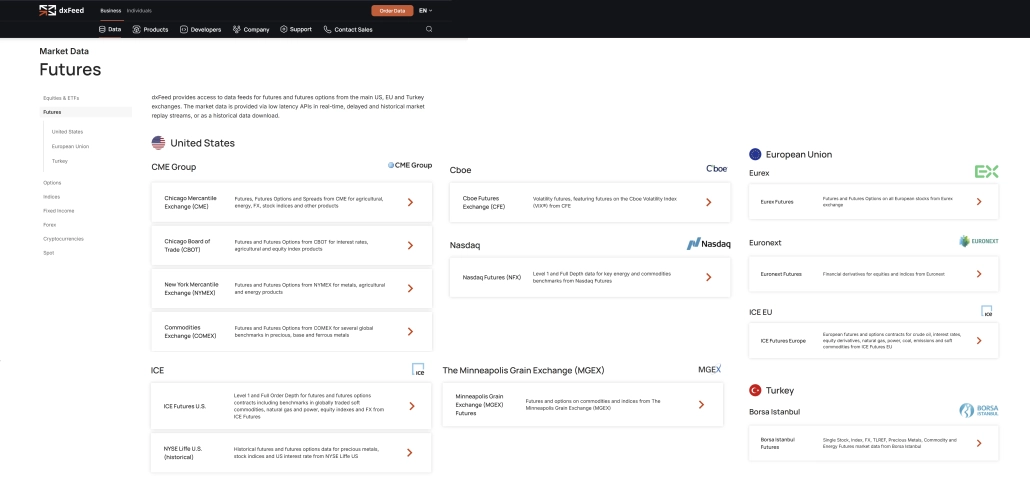Open Minneapolis Grain Exchange Futures arrow
1030x486 pixels.
(702, 405)
